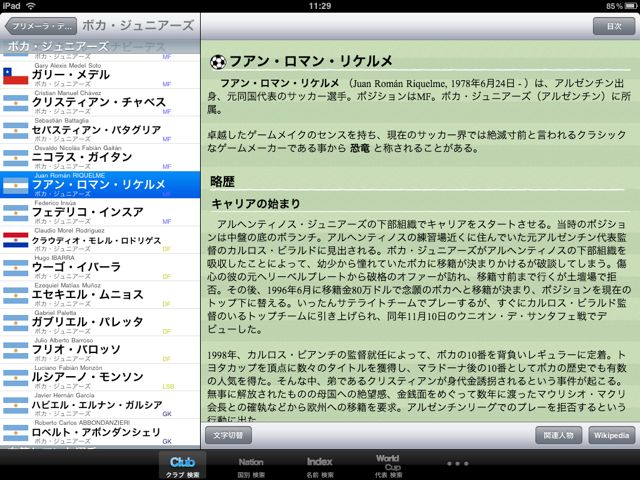Image resolution: width=640 pixels, height=480 pixels.
Task: Select player ニコラス・ガイタン
Action: [x=100, y=158]
